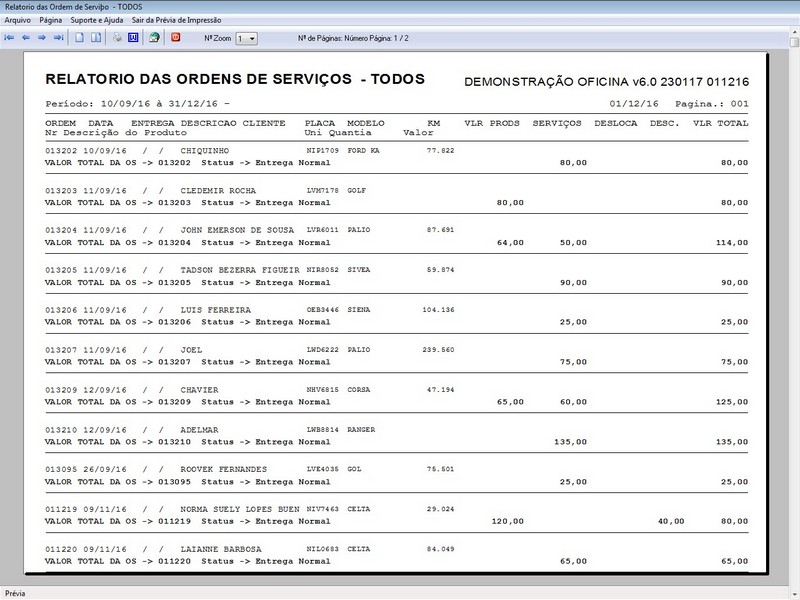The image size is (800, 600).
Task: Click the Pagina.: 001 text
Action: pyautogui.click(x=712, y=104)
